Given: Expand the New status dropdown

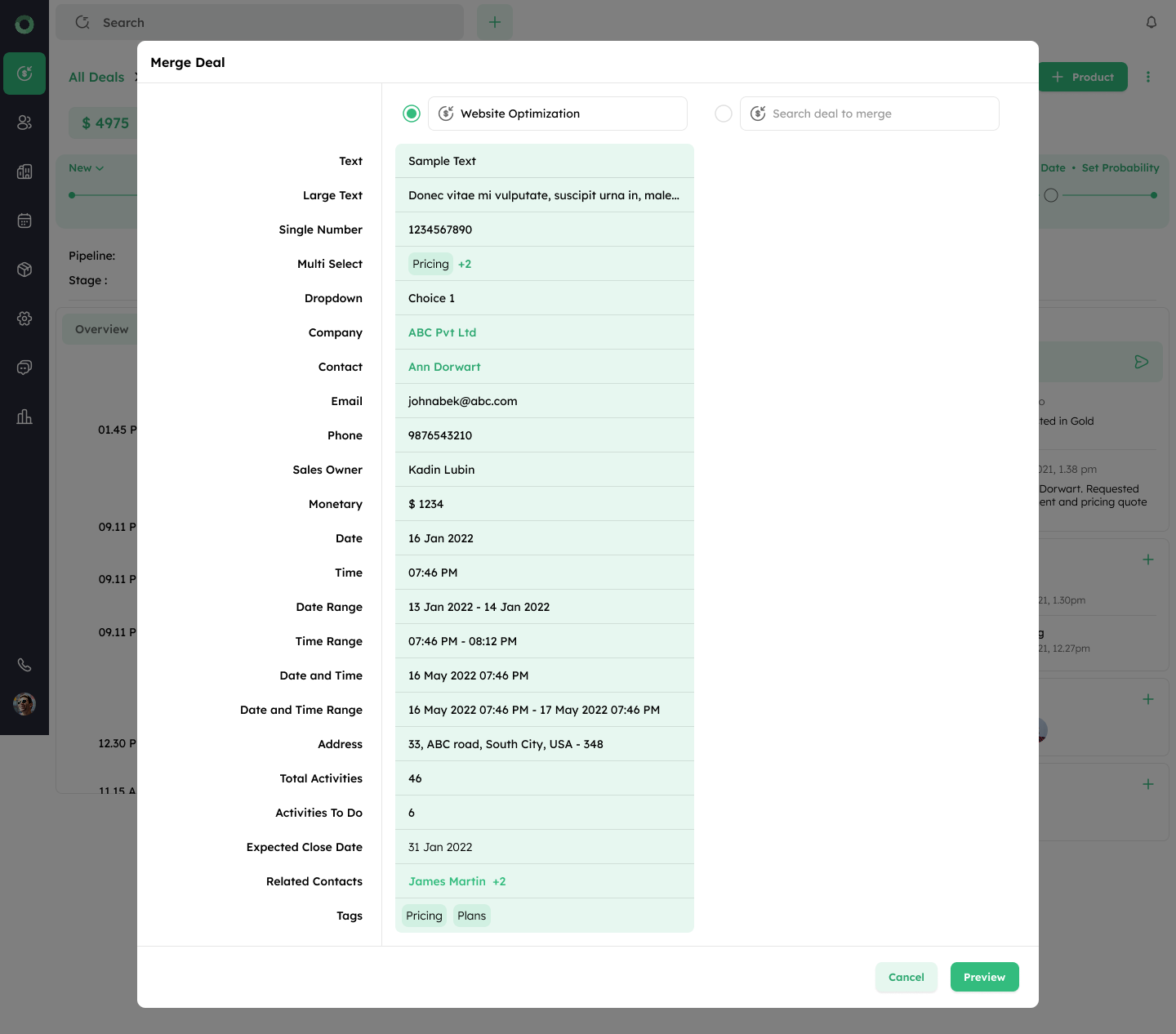Looking at the screenshot, I should tap(85, 167).
